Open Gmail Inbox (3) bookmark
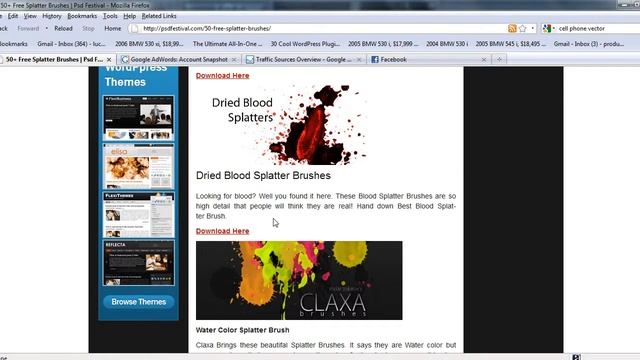Screen dimensions: 640x360 [589, 44]
